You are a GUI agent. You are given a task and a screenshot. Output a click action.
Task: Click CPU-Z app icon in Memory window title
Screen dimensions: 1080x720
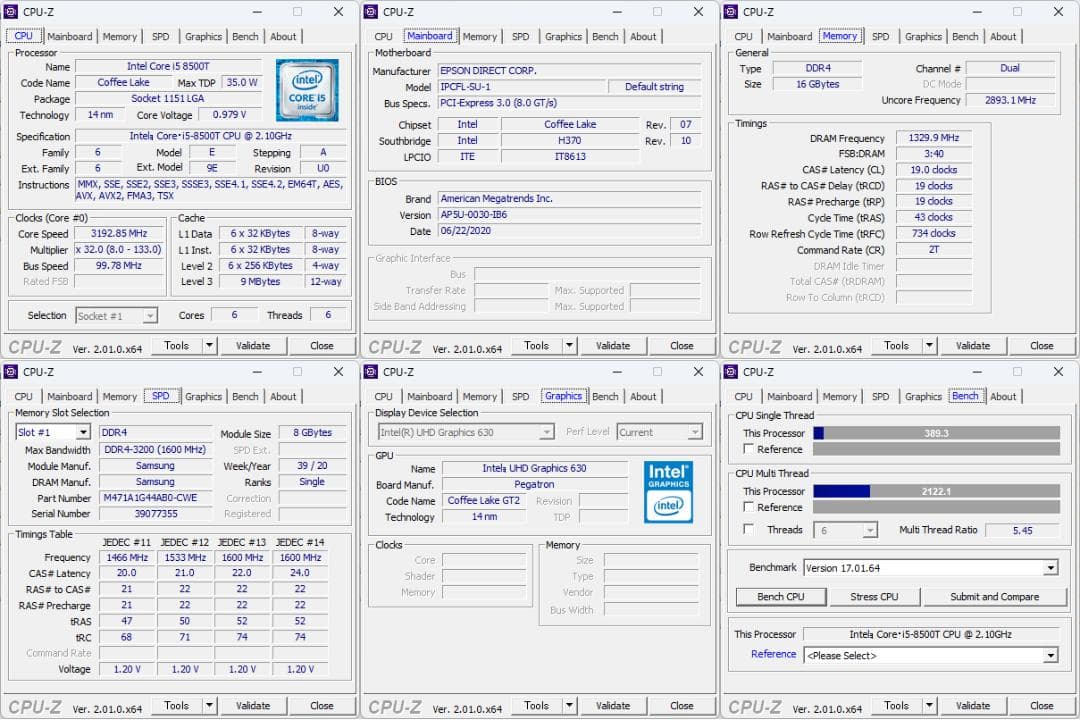(731, 12)
